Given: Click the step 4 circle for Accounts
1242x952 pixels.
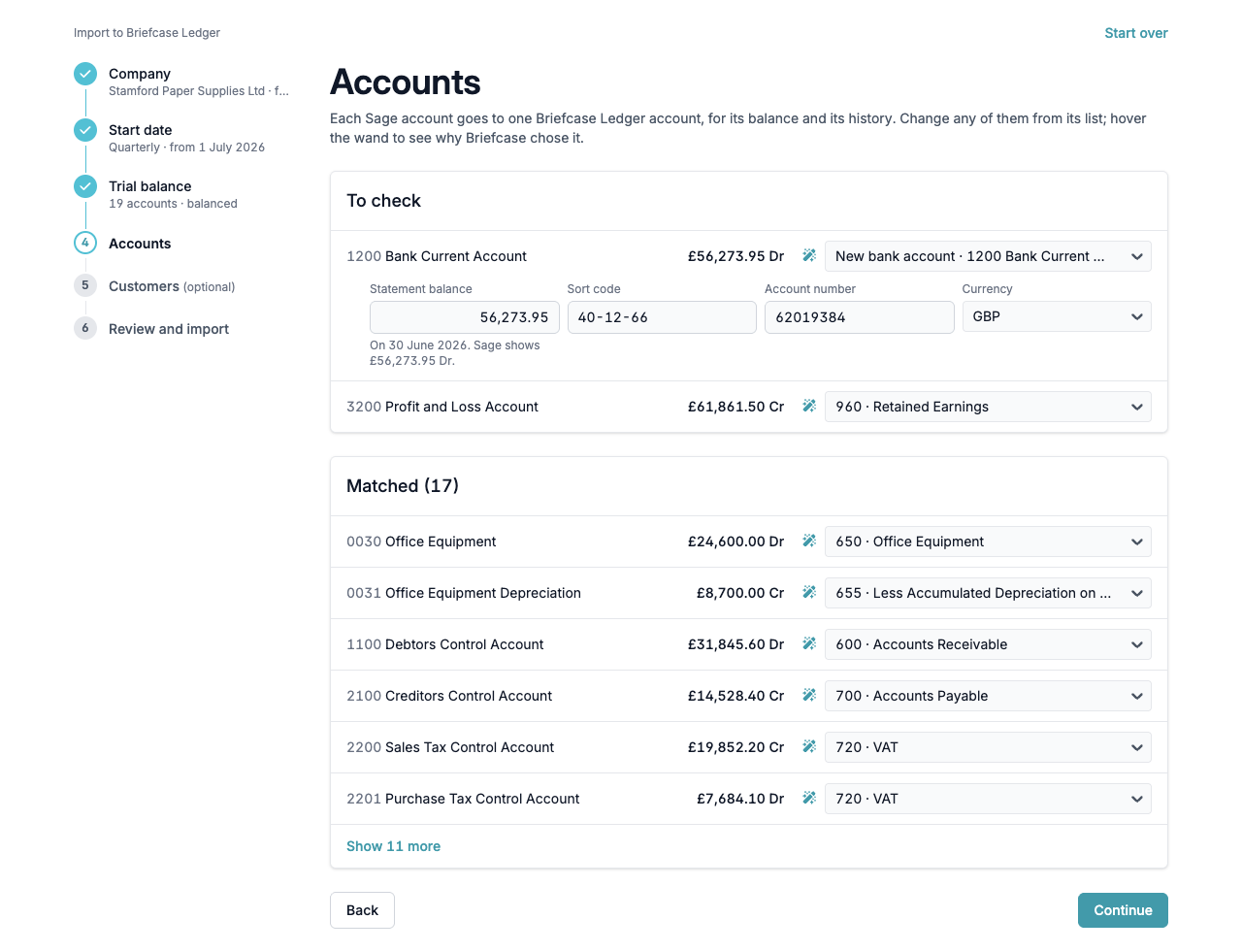Looking at the screenshot, I should 85,243.
